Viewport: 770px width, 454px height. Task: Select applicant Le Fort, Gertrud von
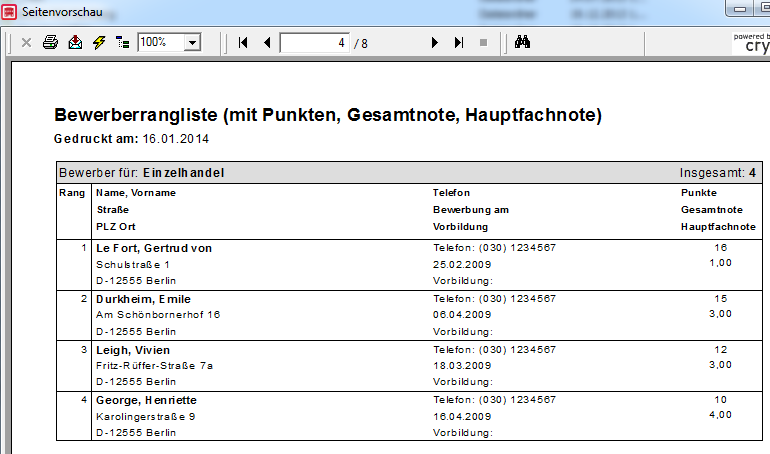pos(154,248)
